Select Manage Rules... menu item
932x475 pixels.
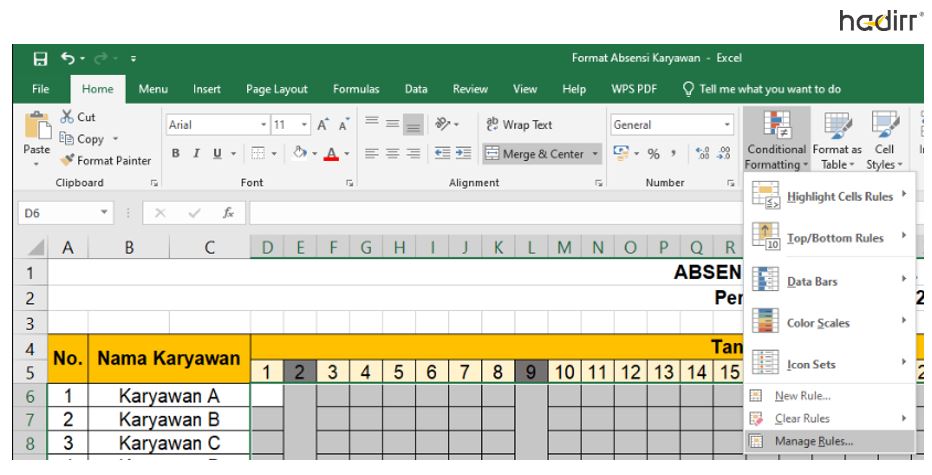[x=829, y=441]
